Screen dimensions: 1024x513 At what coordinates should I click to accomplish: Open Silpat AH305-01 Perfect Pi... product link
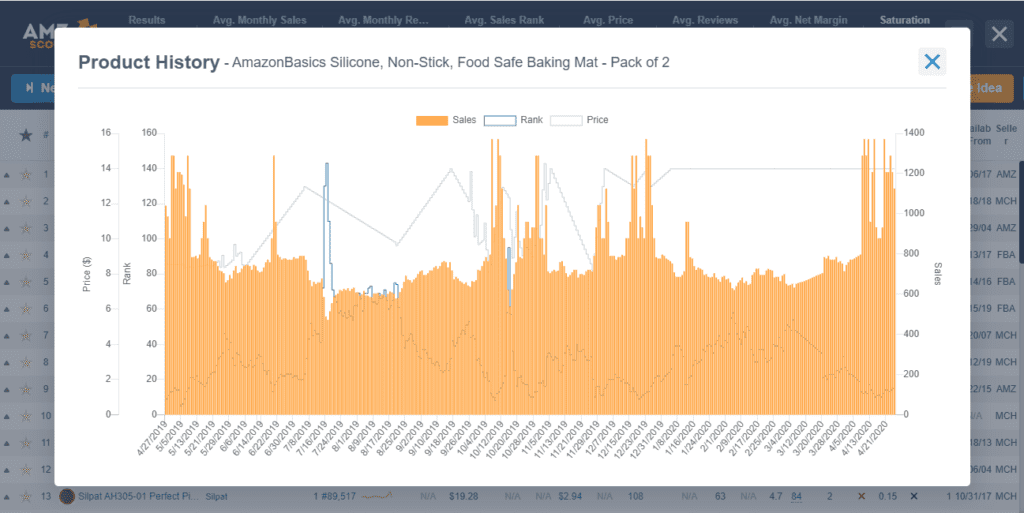pos(138,497)
